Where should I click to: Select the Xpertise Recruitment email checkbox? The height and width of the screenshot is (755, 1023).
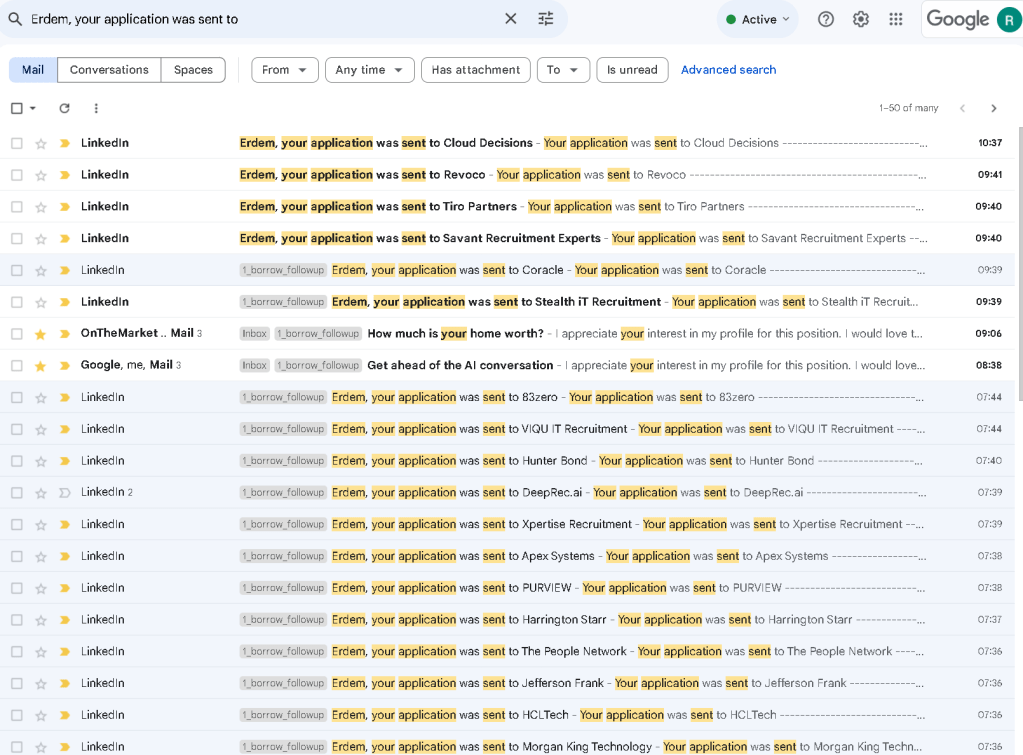[x=17, y=525]
